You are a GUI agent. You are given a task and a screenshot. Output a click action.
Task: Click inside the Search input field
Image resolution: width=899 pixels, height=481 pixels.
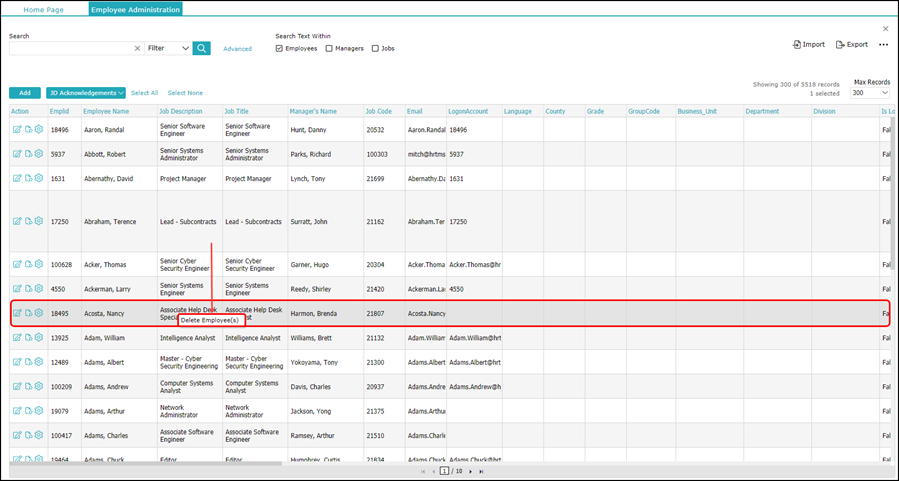[x=71, y=49]
